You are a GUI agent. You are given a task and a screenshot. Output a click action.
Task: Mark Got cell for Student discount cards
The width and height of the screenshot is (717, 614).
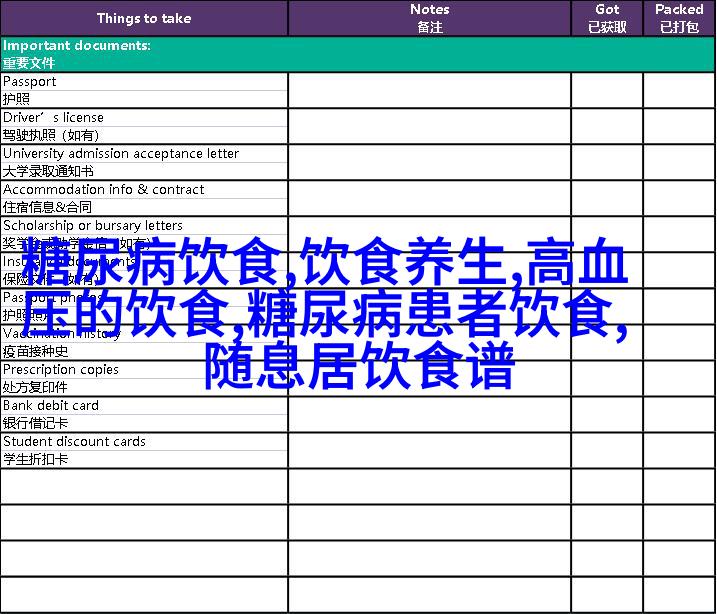(x=606, y=450)
